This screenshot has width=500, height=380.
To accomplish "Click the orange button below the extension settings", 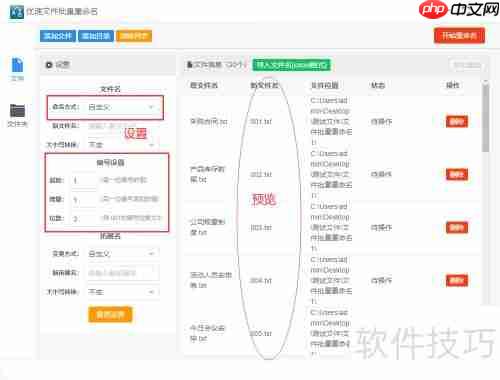I will (110, 315).
